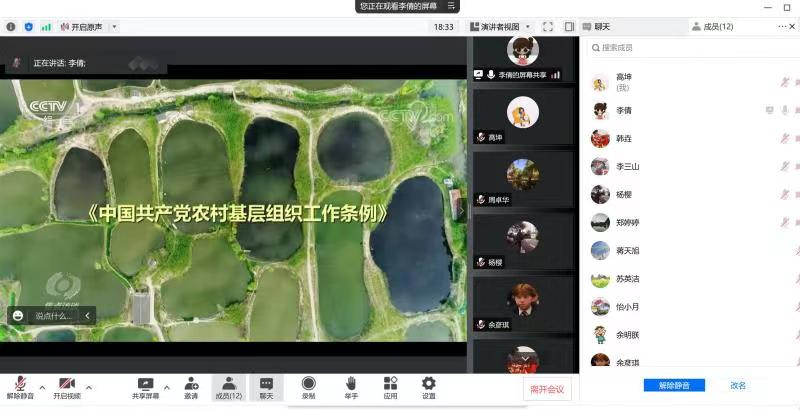Open the three-dots more menu in side panel

click(x=782, y=27)
